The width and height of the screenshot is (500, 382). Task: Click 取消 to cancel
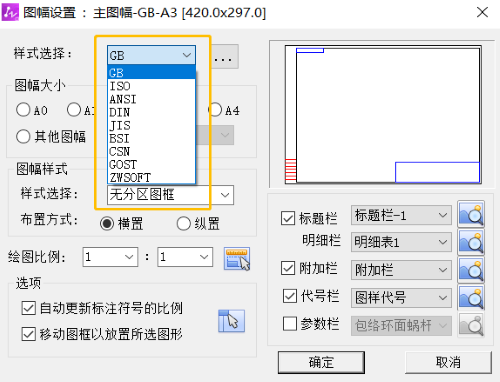click(x=448, y=362)
